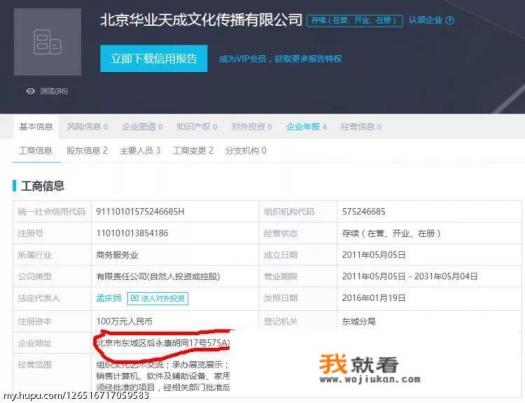Click the organization code 575246685
The height and width of the screenshot is (403, 525).
pos(364,212)
